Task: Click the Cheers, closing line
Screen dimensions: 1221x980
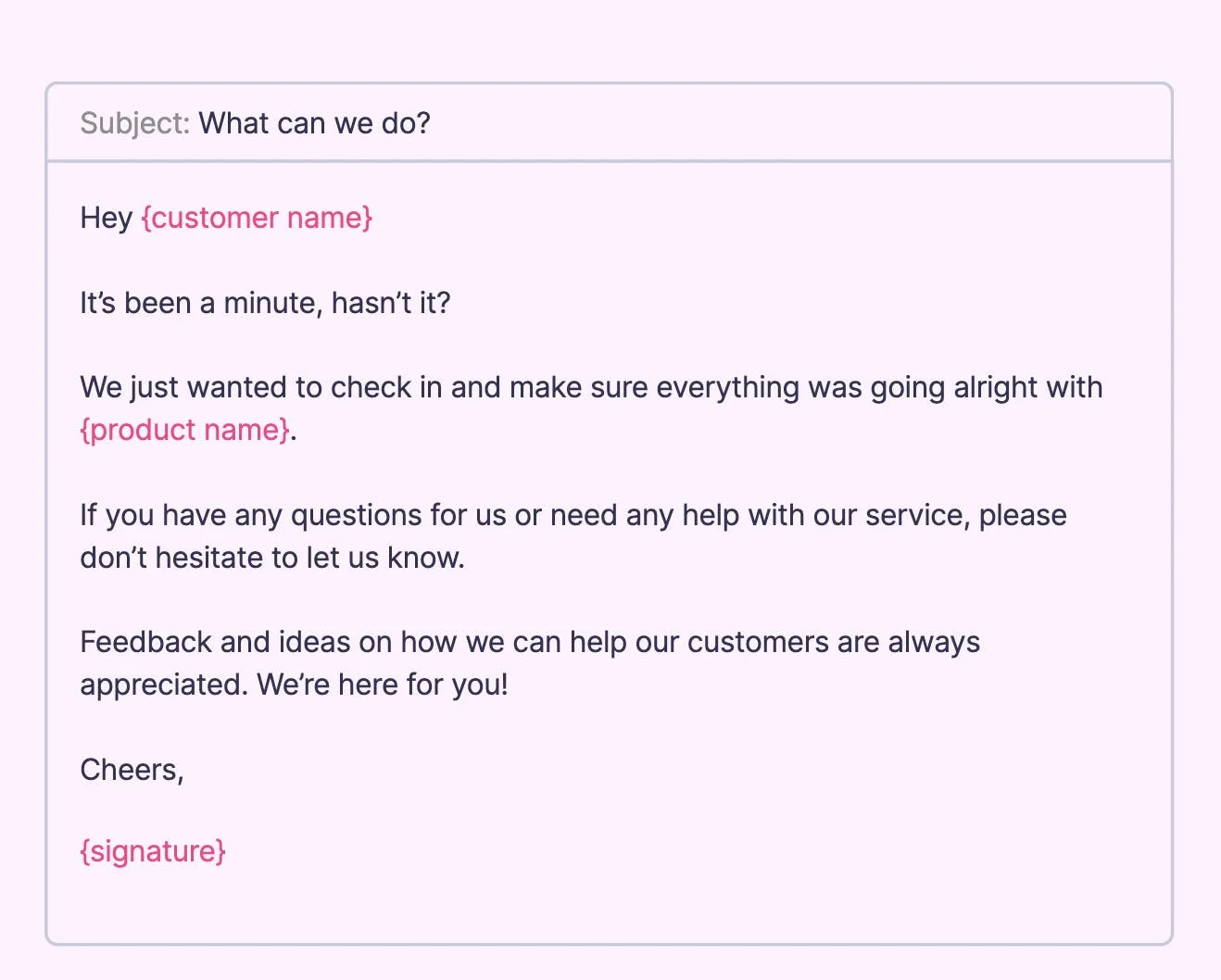Action: coord(132,770)
